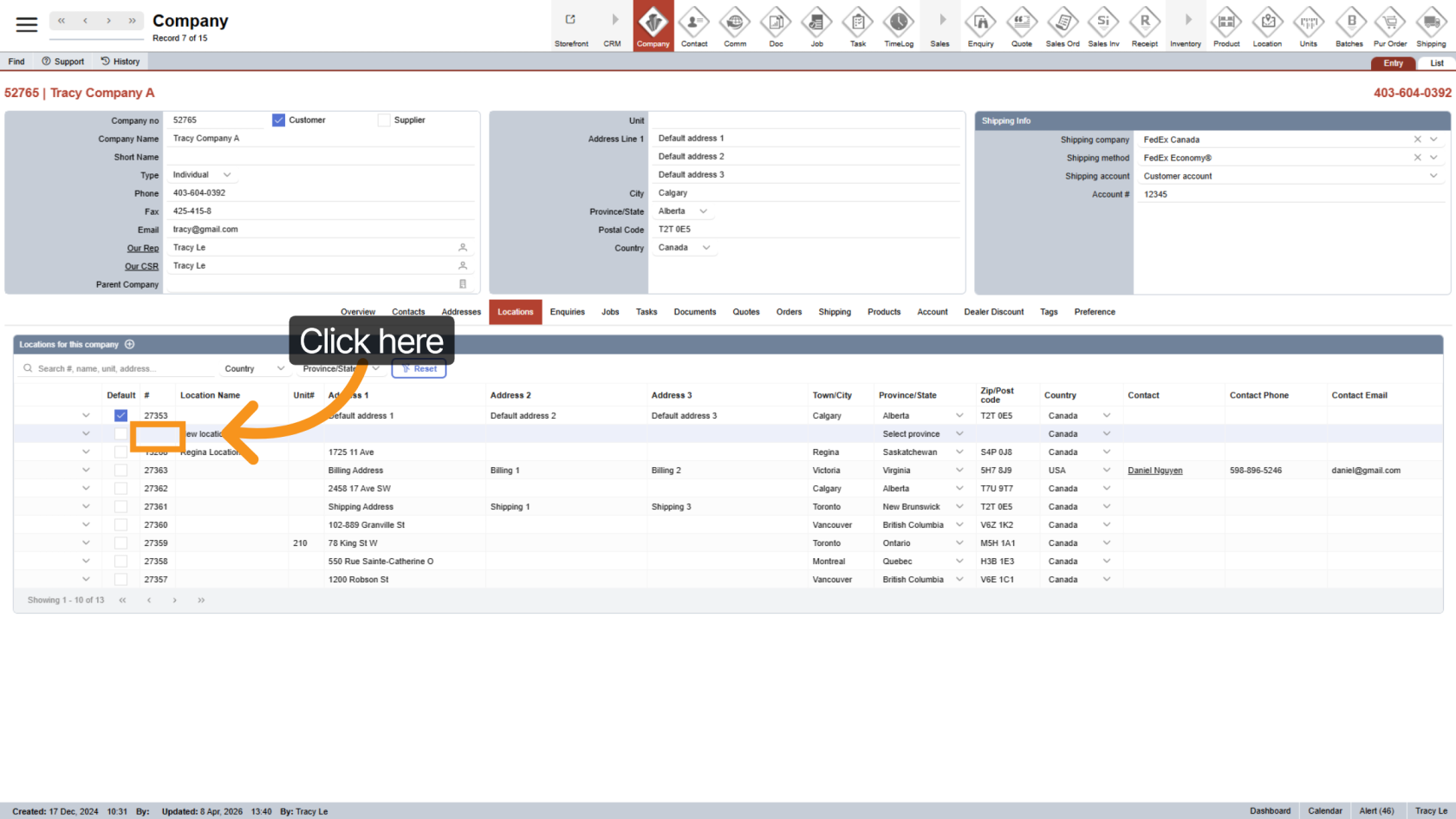Open Shipping account dropdown
The width and height of the screenshot is (1456, 819).
(1433, 176)
